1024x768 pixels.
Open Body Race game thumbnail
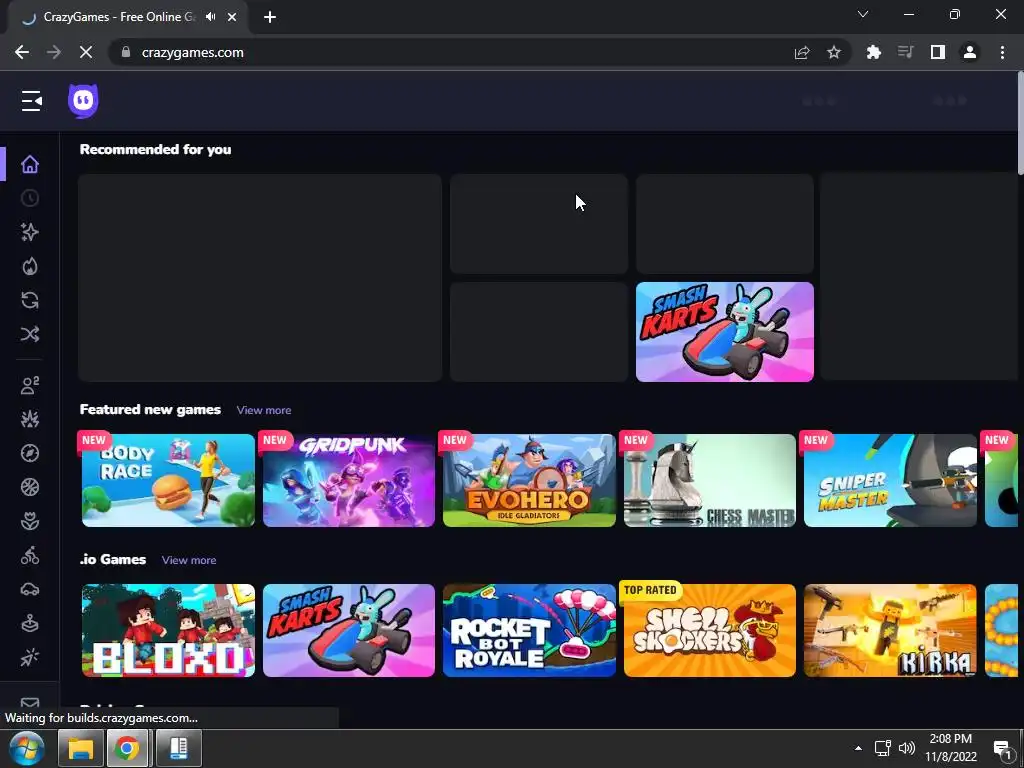click(x=168, y=480)
